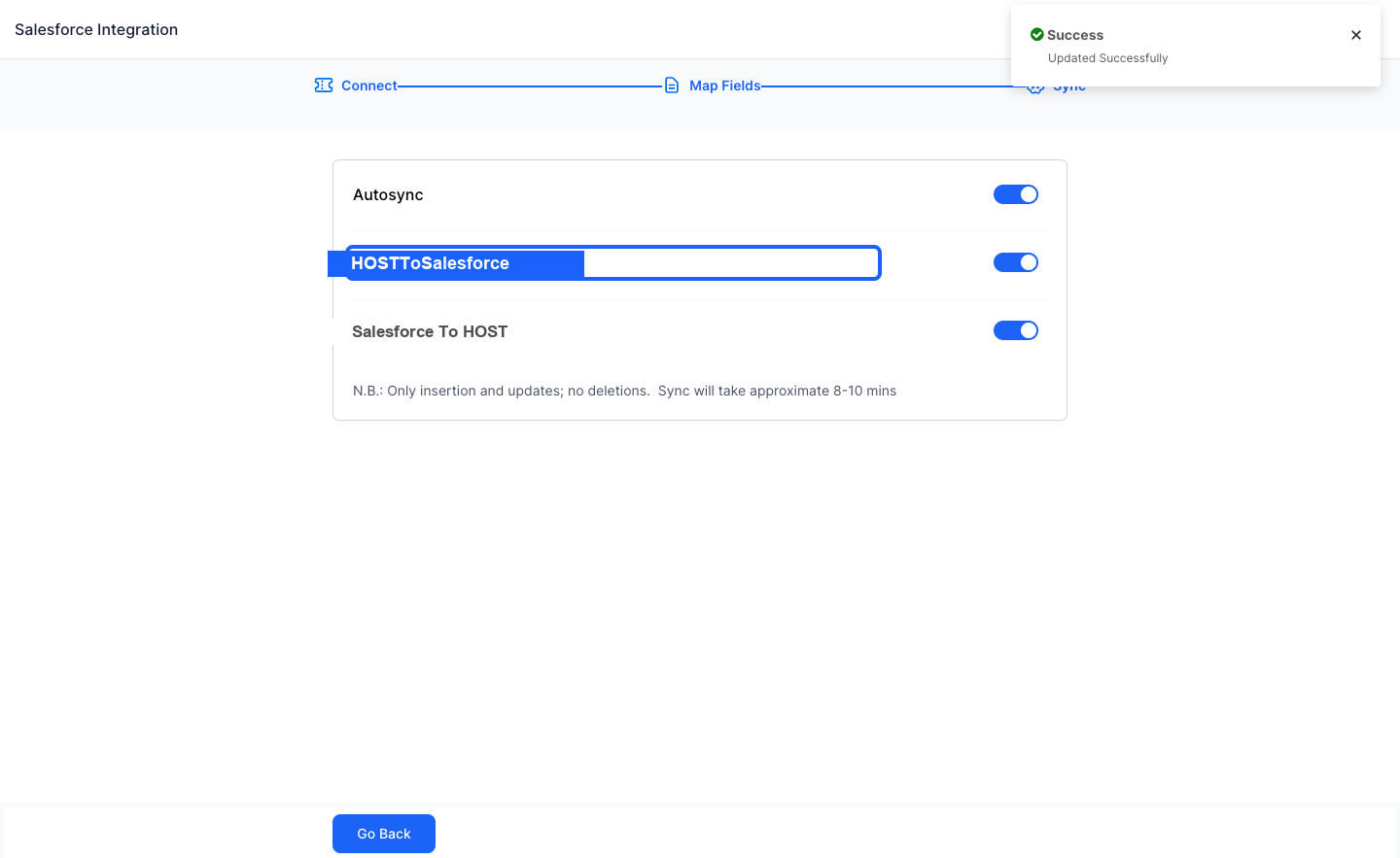Image resolution: width=1400 pixels, height=858 pixels.
Task: Dismiss the Success notification with the X
Action: pyautogui.click(x=1356, y=35)
